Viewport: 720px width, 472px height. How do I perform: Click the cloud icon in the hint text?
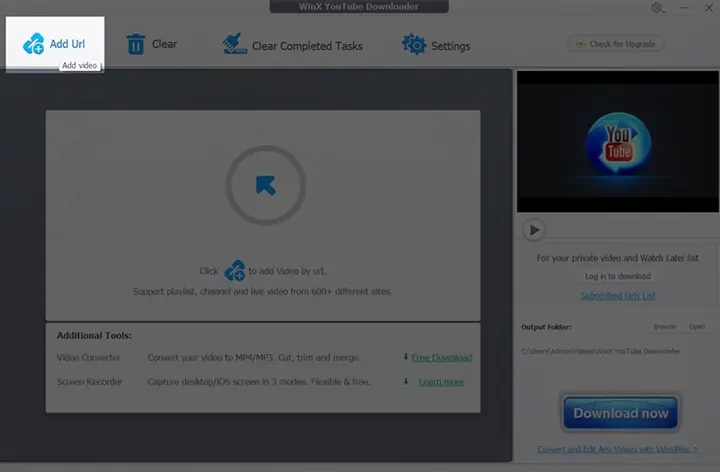click(235, 270)
